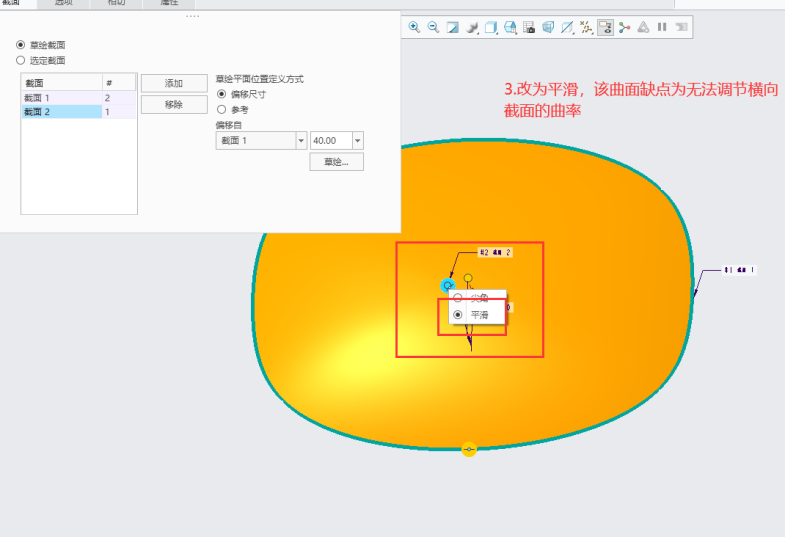Toggle the datum display filters icon
This screenshot has height=537, width=785.
click(x=586, y=27)
